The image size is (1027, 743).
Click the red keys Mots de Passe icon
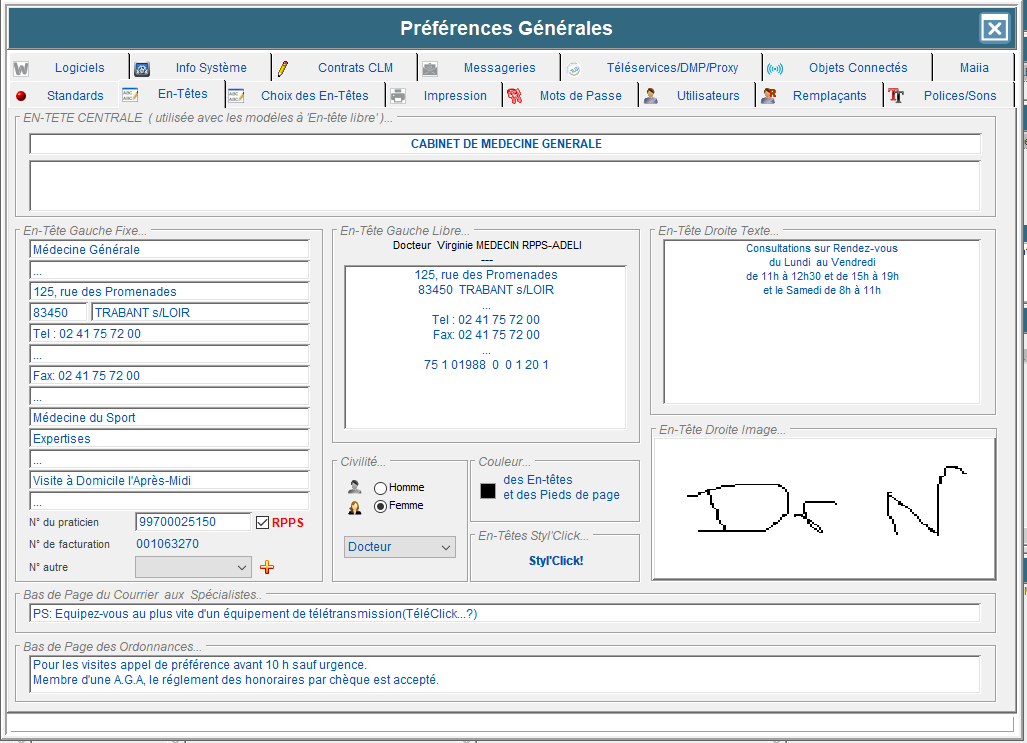coord(514,96)
